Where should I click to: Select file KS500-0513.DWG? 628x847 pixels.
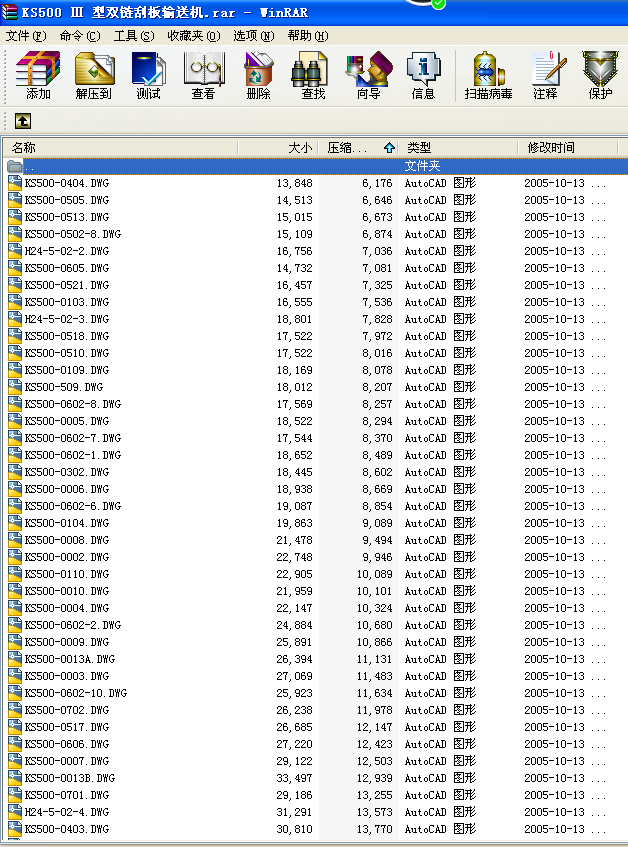(x=66, y=217)
